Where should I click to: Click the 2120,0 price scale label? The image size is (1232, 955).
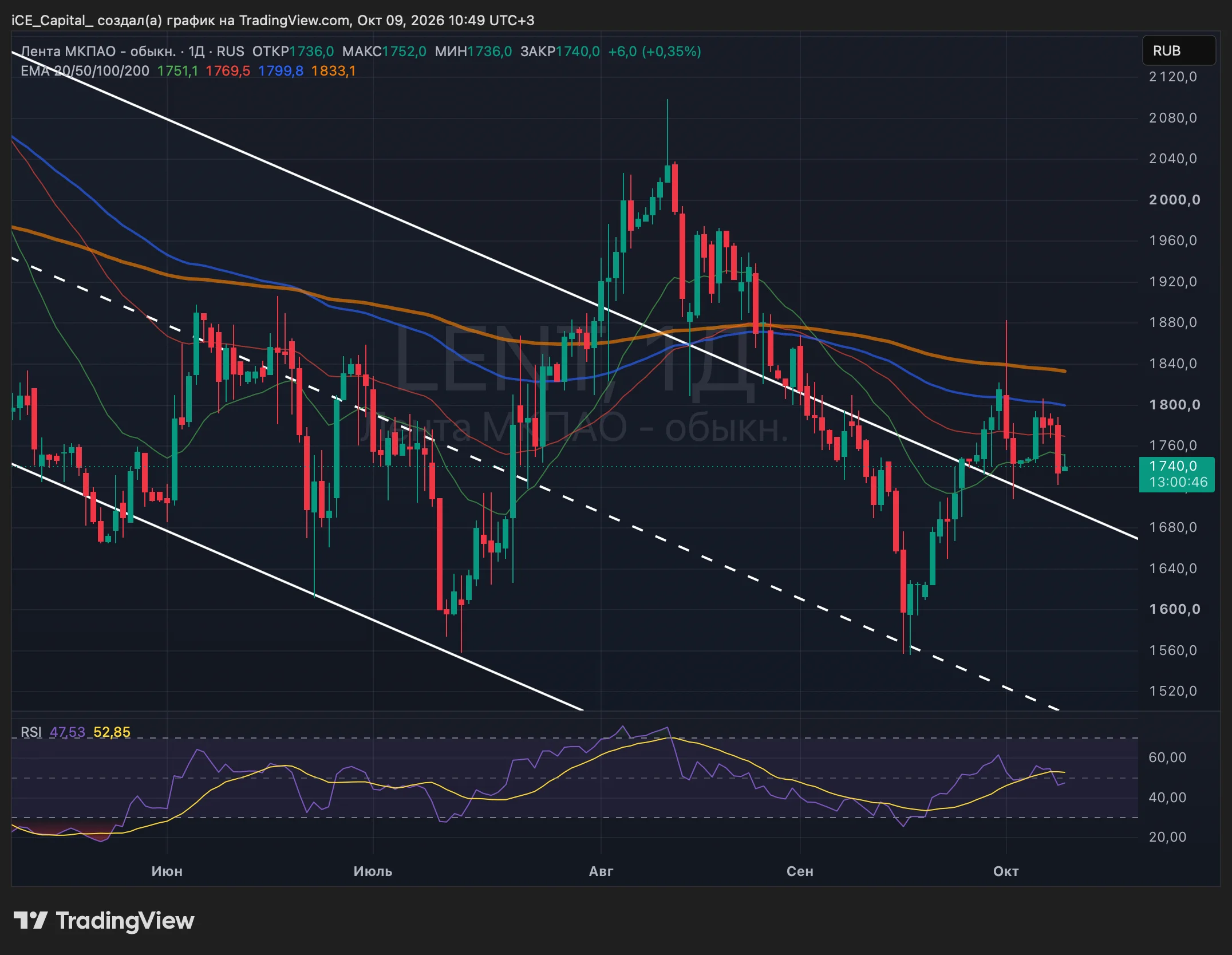[x=1172, y=77]
